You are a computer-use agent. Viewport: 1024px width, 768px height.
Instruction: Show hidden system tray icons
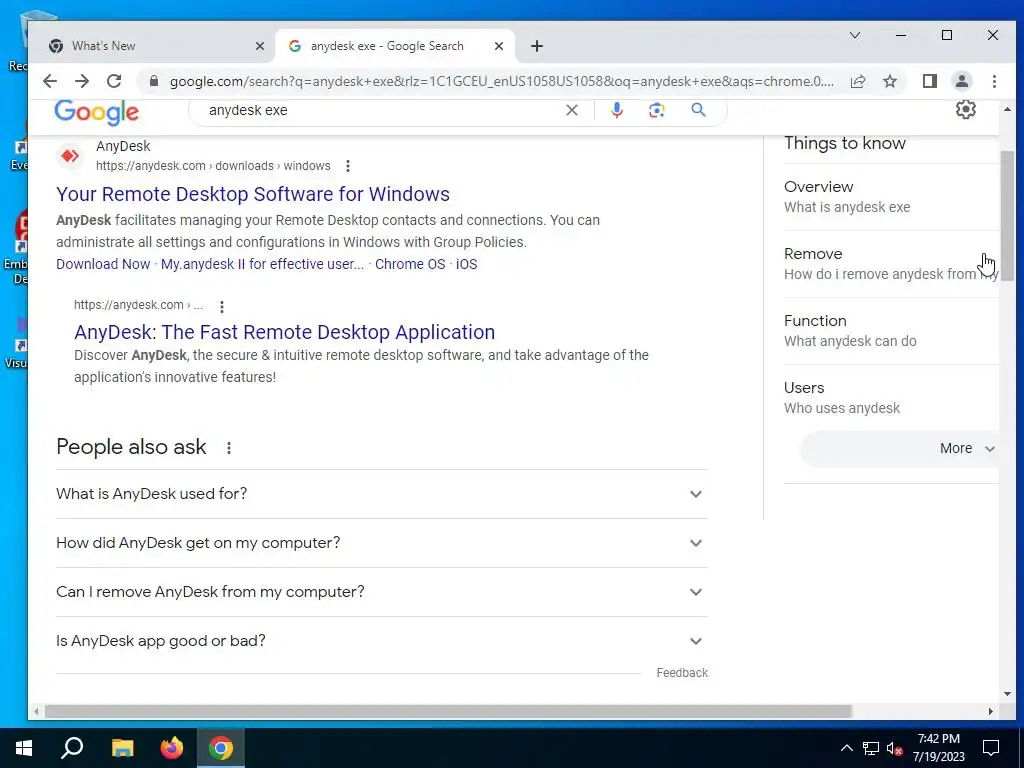846,748
